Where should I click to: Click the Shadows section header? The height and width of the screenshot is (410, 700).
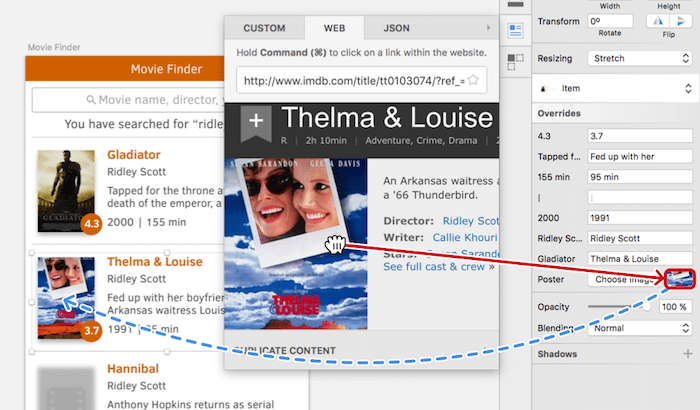tap(557, 354)
